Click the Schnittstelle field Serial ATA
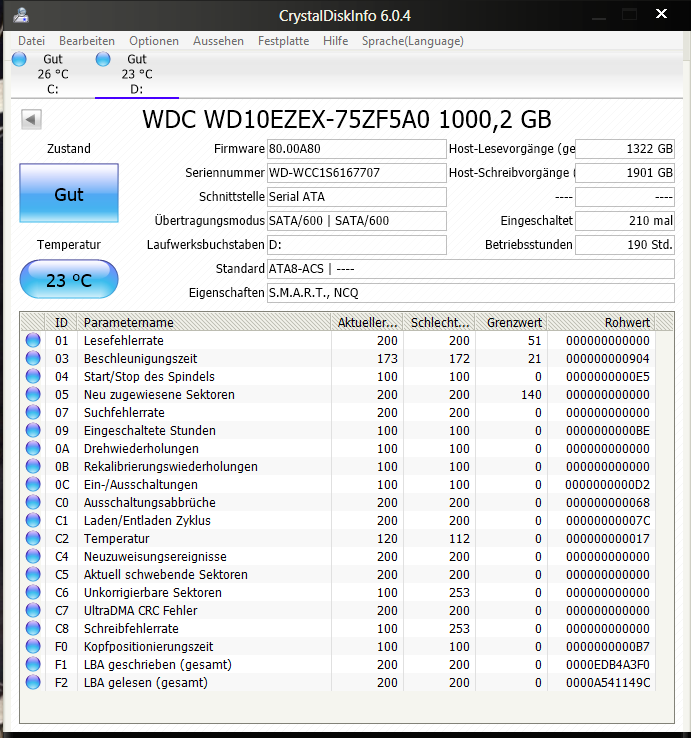Screen dimensions: 691x738 click(x=357, y=197)
